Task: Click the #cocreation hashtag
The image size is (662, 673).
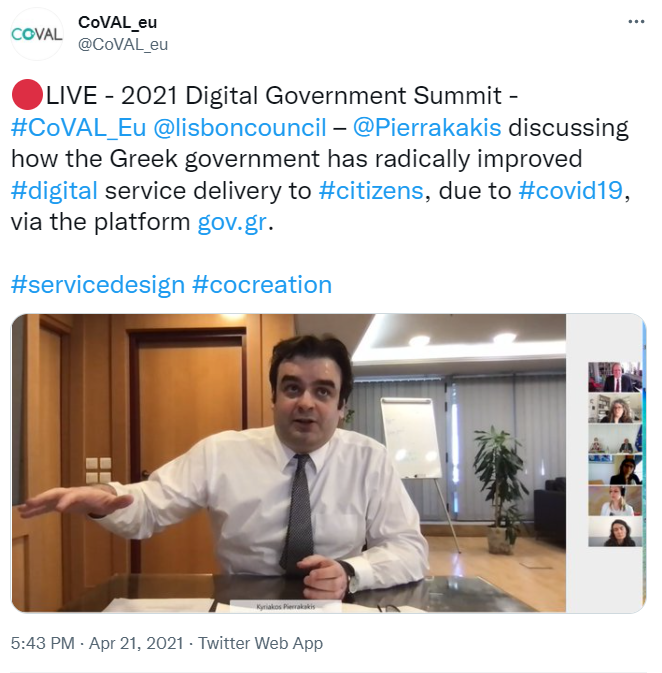Action: click(262, 285)
